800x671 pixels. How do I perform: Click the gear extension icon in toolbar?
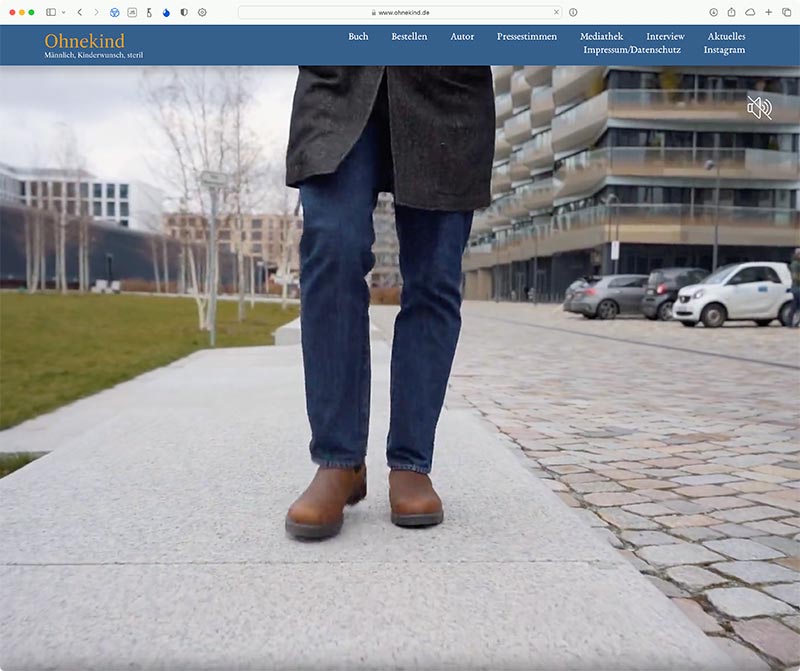[x=202, y=12]
